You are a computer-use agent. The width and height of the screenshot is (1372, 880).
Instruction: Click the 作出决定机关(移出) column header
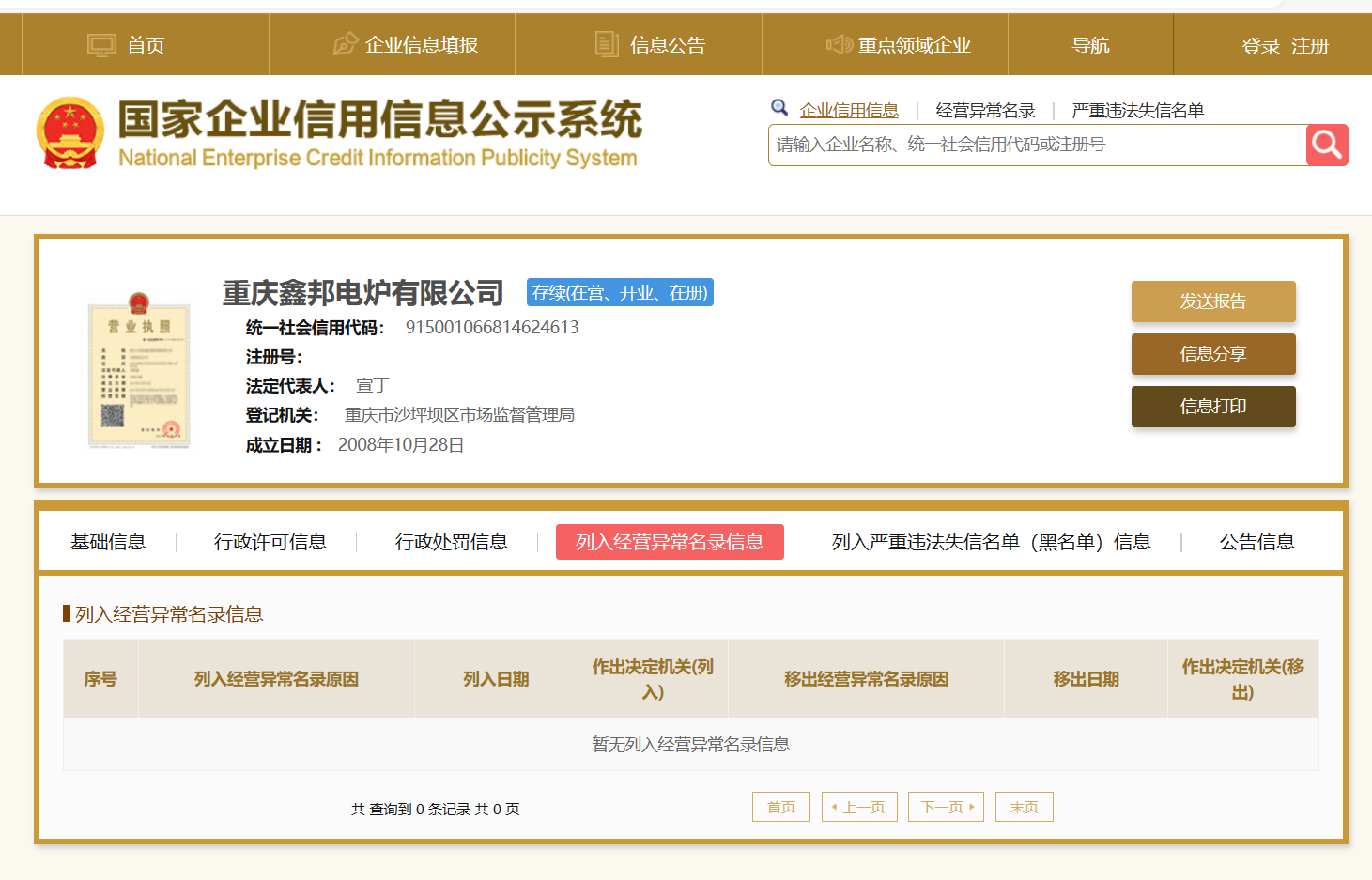click(1243, 679)
